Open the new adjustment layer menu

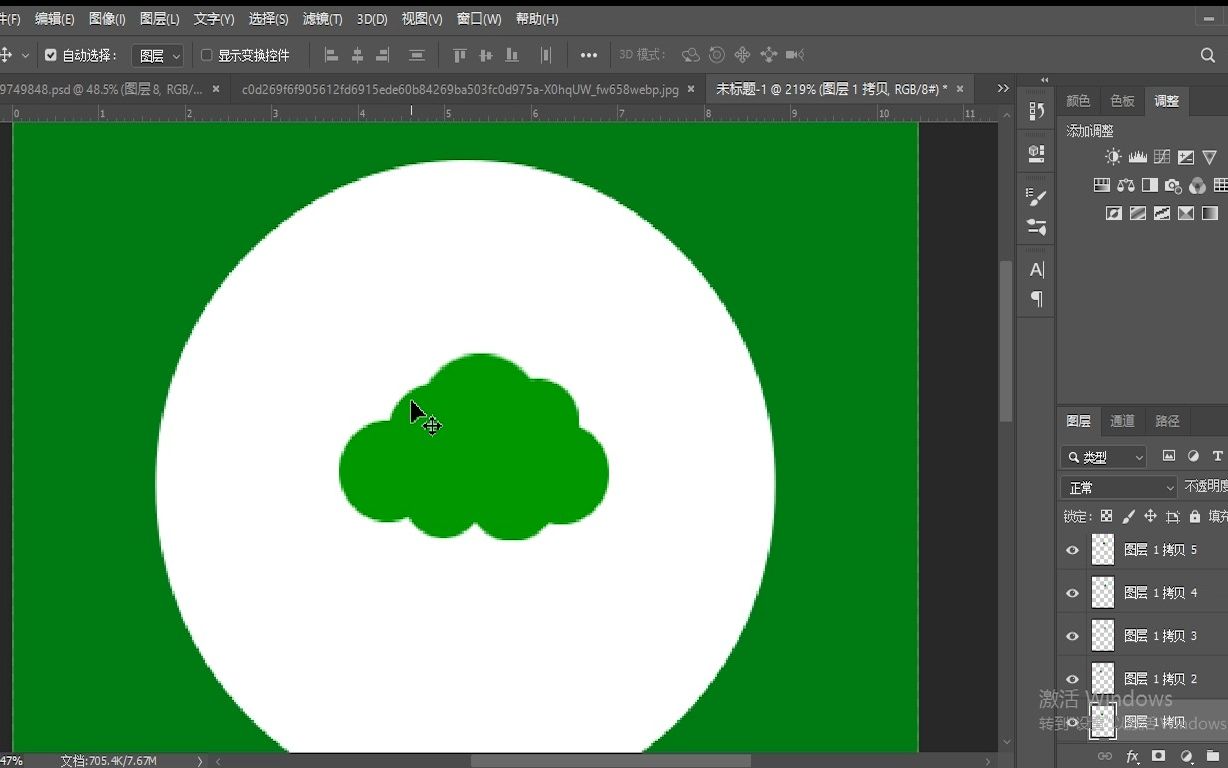tap(1186, 756)
